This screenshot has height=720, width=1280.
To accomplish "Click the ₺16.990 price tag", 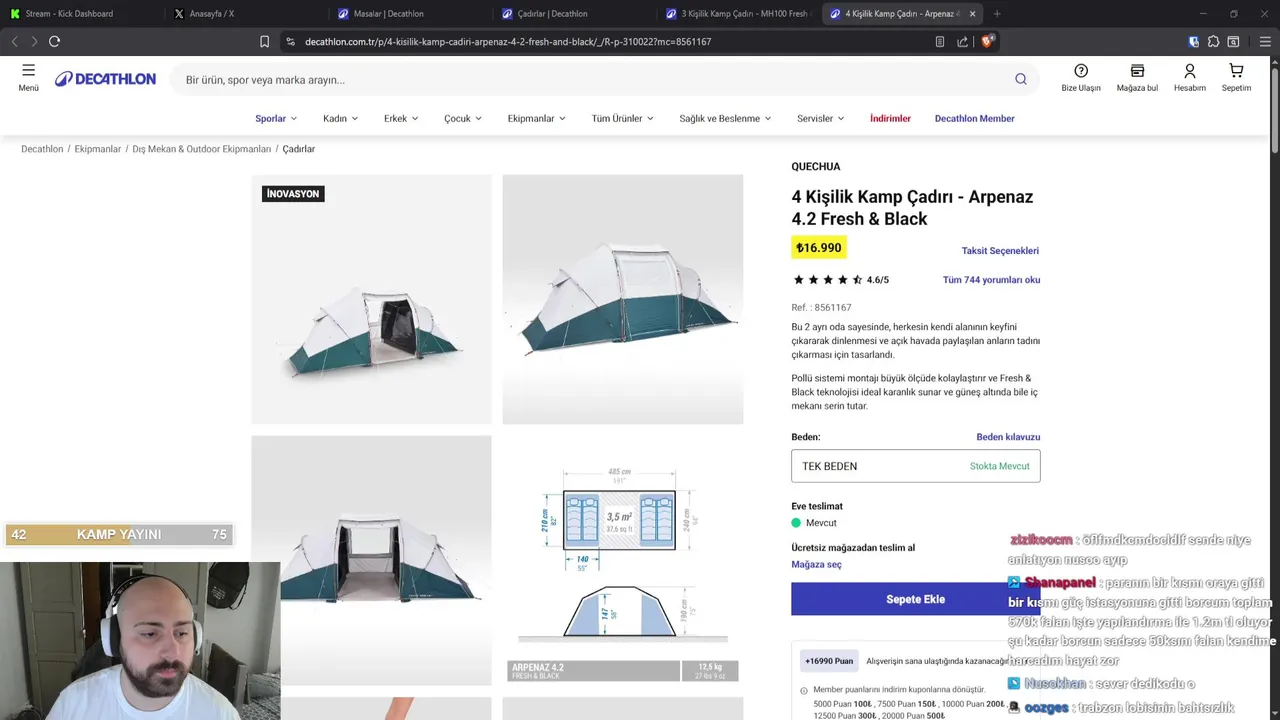I will [x=818, y=248].
